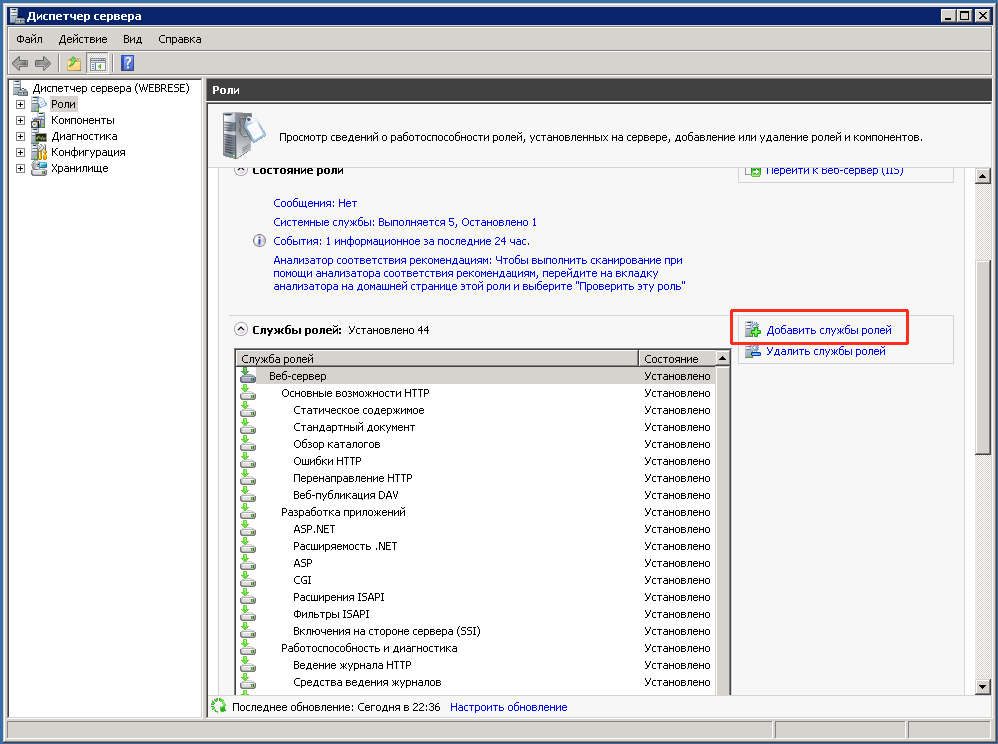Image resolution: width=998 pixels, height=744 pixels.
Task: Open the Справка menu
Action: (x=179, y=39)
